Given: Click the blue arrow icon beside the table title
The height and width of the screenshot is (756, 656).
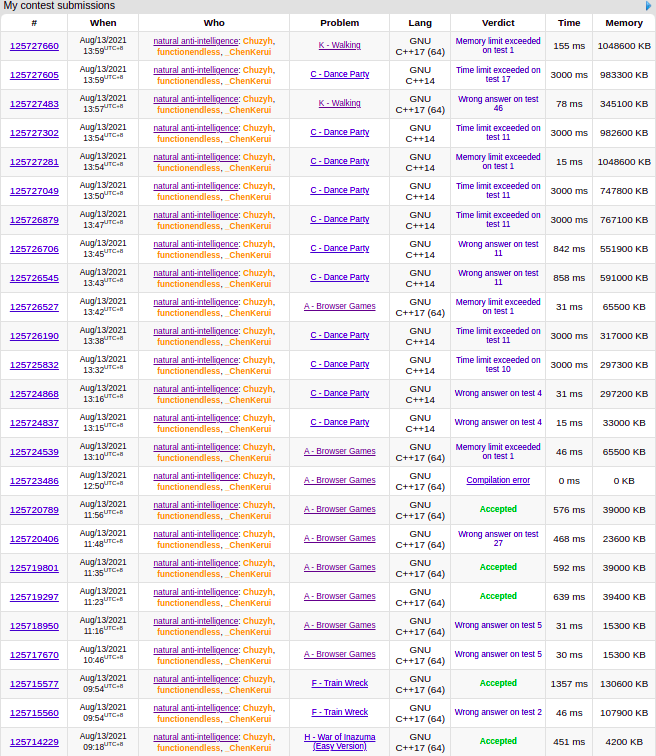Looking at the screenshot, I should [648, 6].
